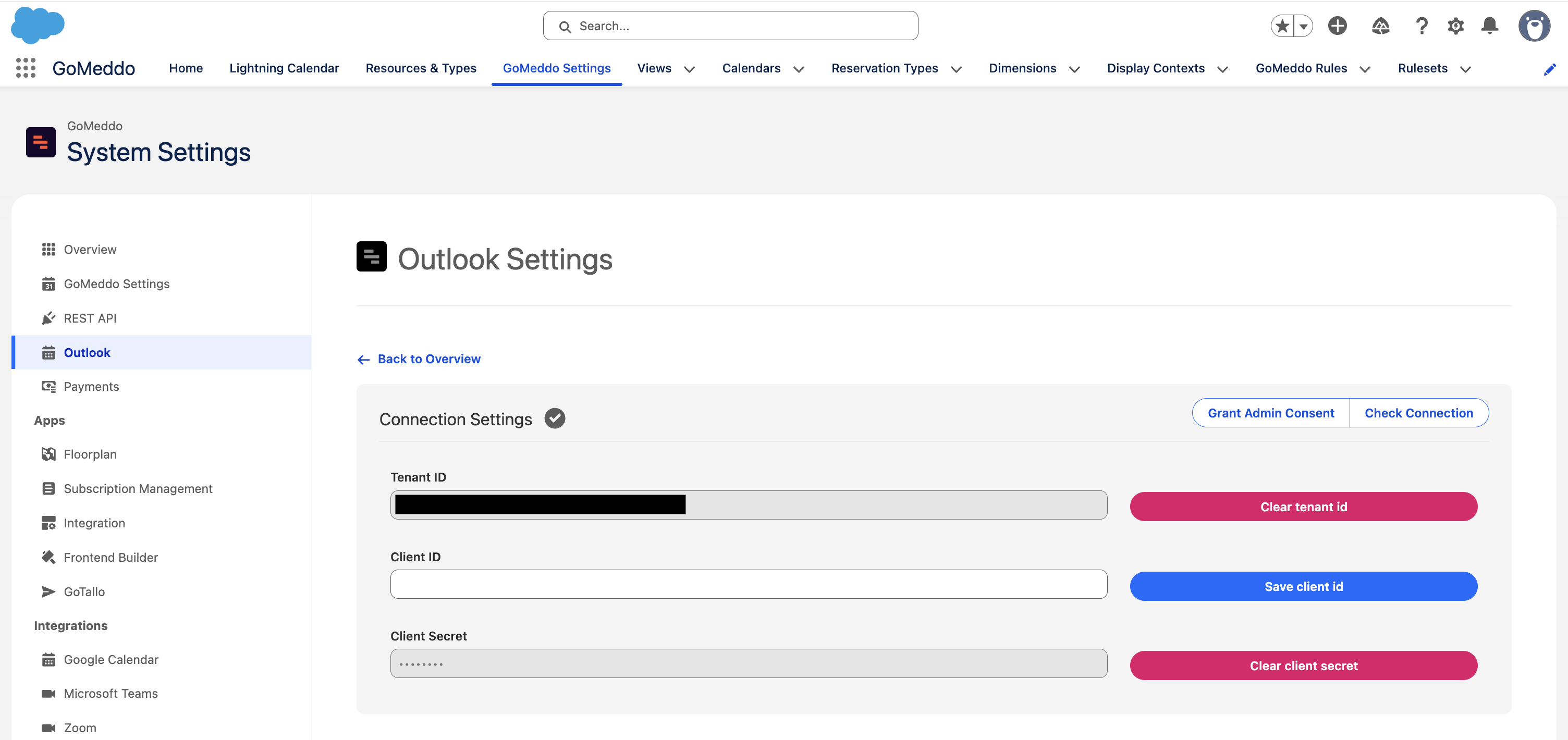
Task: Open the Frontend Builder sidebar label
Action: tap(111, 558)
